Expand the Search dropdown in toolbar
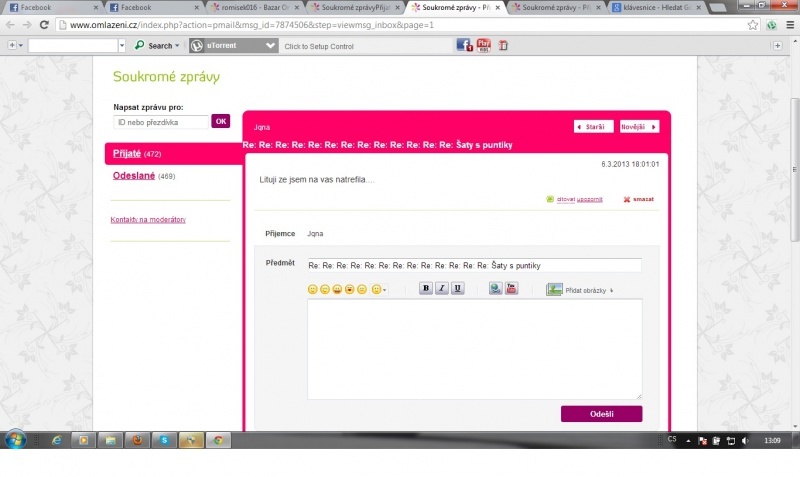Viewport: 800px width, 477px height. pos(177,46)
